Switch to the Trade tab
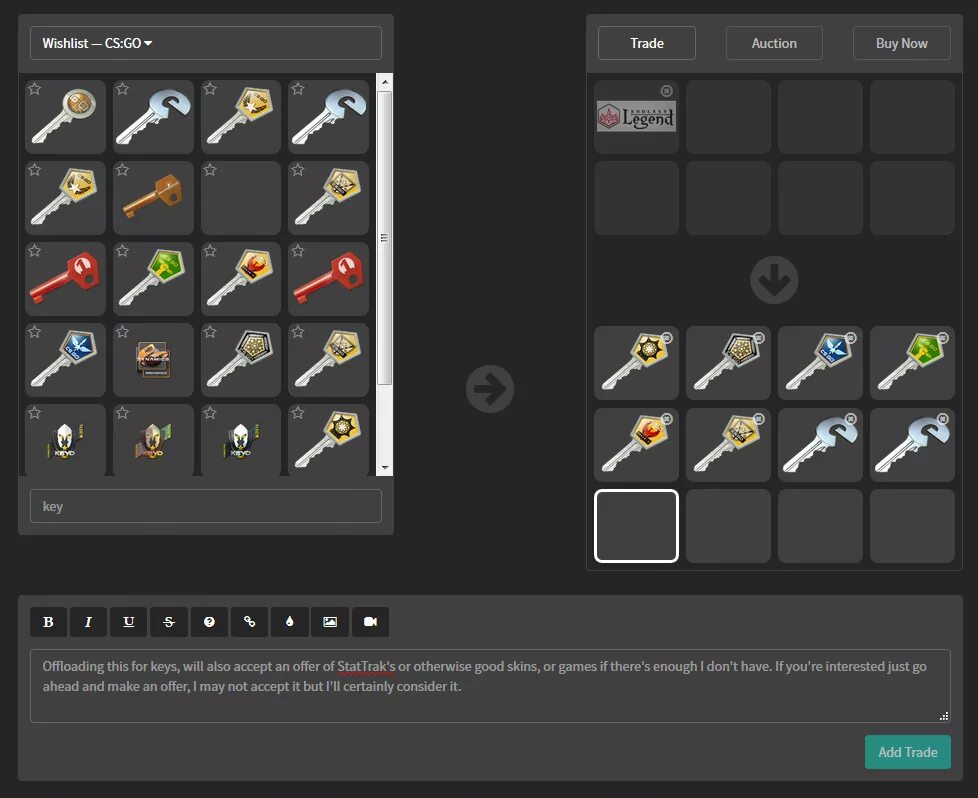This screenshot has height=798, width=978. [x=647, y=43]
